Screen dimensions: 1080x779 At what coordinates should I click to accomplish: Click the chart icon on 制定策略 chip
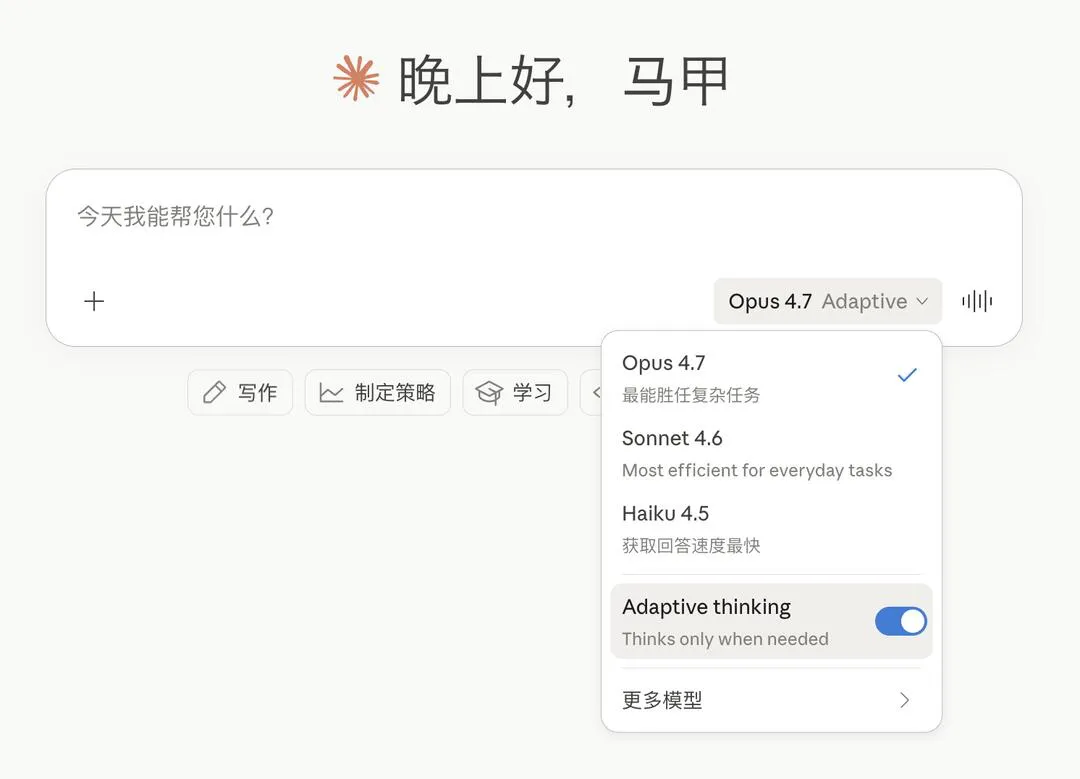(x=331, y=393)
